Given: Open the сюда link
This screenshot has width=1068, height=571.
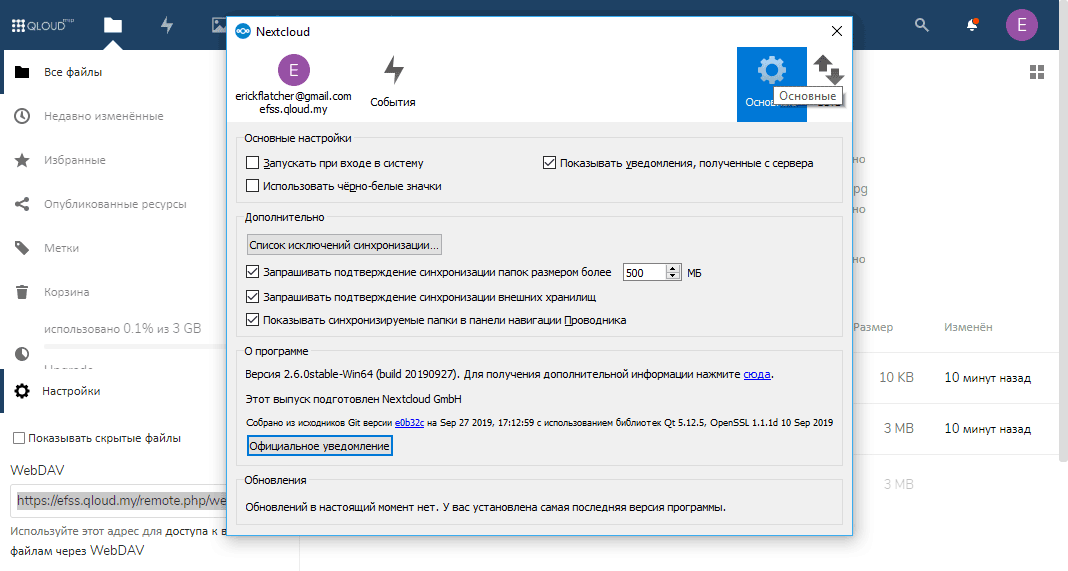Looking at the screenshot, I should coord(757,374).
